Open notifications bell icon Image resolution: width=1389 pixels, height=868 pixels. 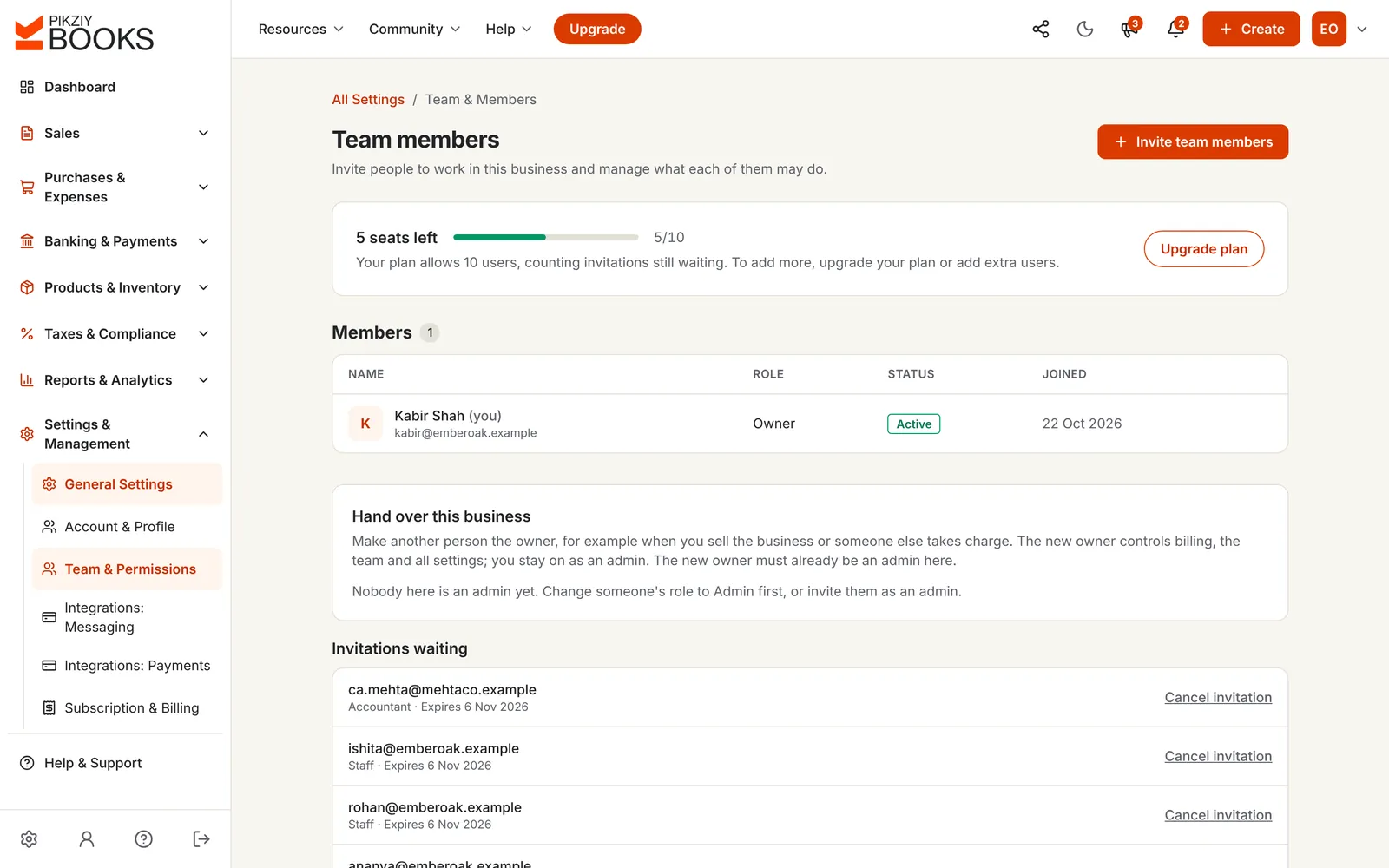tap(1175, 29)
